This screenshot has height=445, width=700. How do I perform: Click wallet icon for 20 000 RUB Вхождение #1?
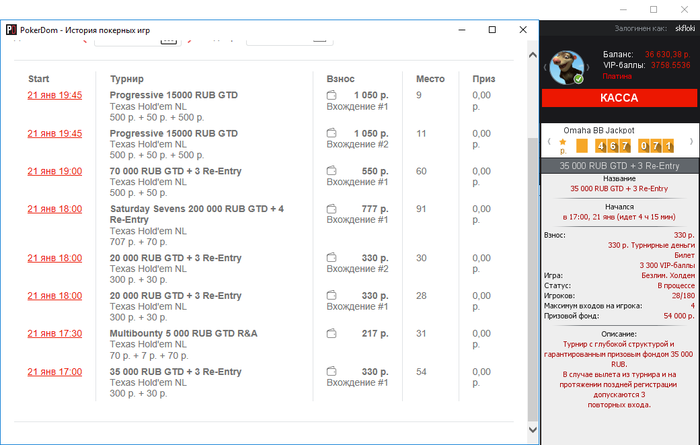[x=331, y=295]
